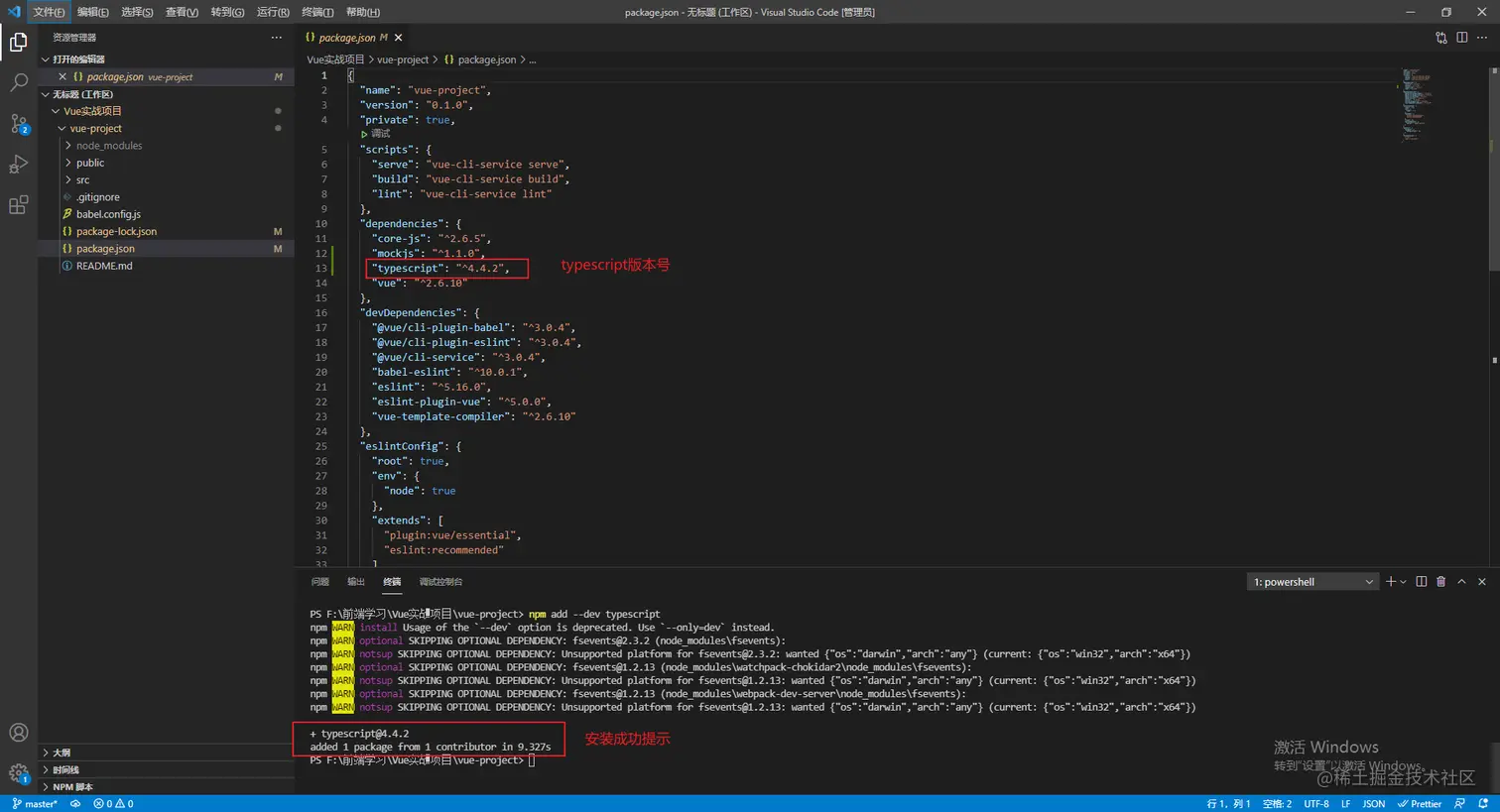1500x812 pixels.
Task: Open launch profile dropdown beside new terminal
Action: (1403, 582)
